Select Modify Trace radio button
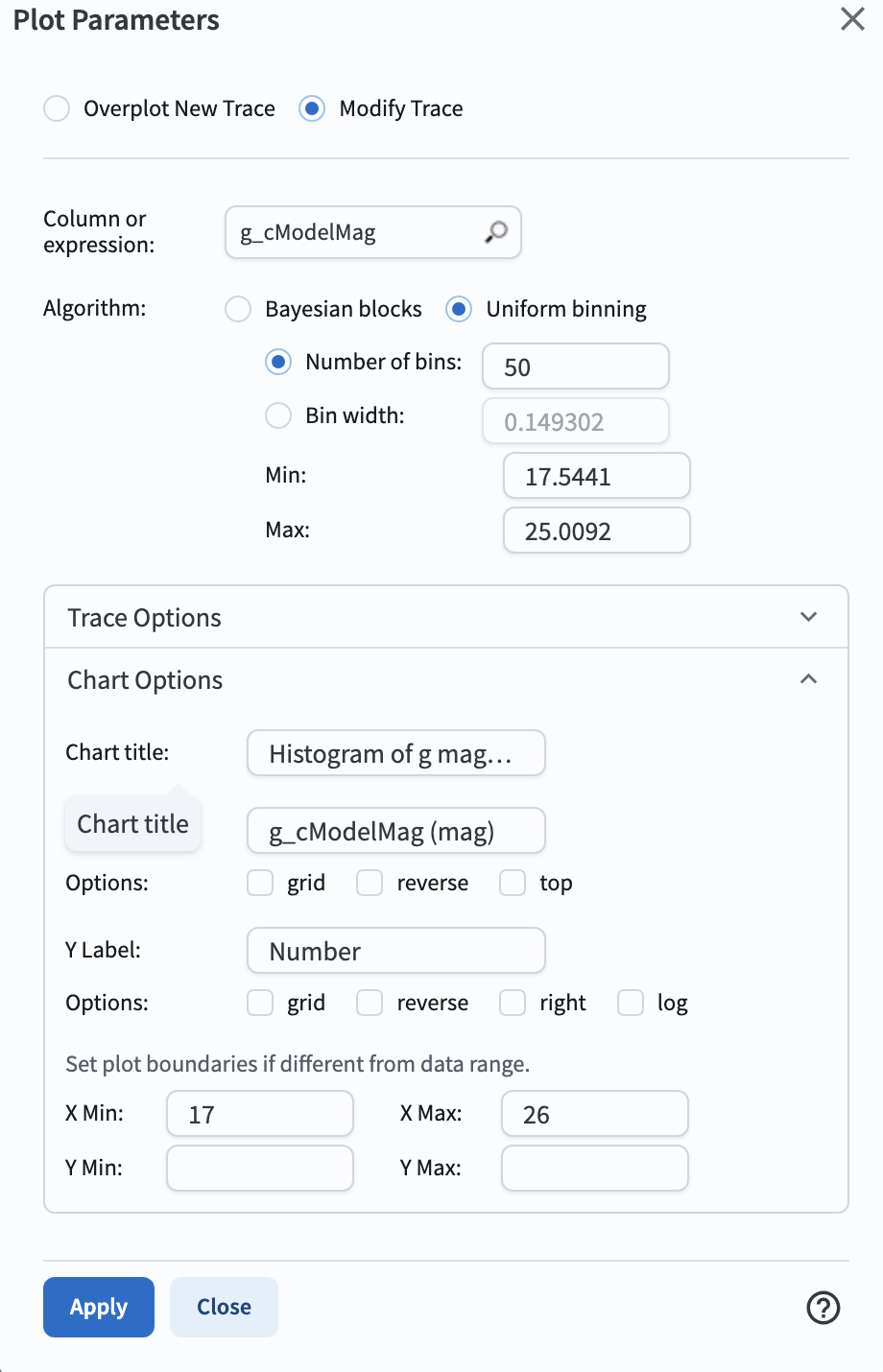The image size is (883, 1372). click(x=312, y=108)
